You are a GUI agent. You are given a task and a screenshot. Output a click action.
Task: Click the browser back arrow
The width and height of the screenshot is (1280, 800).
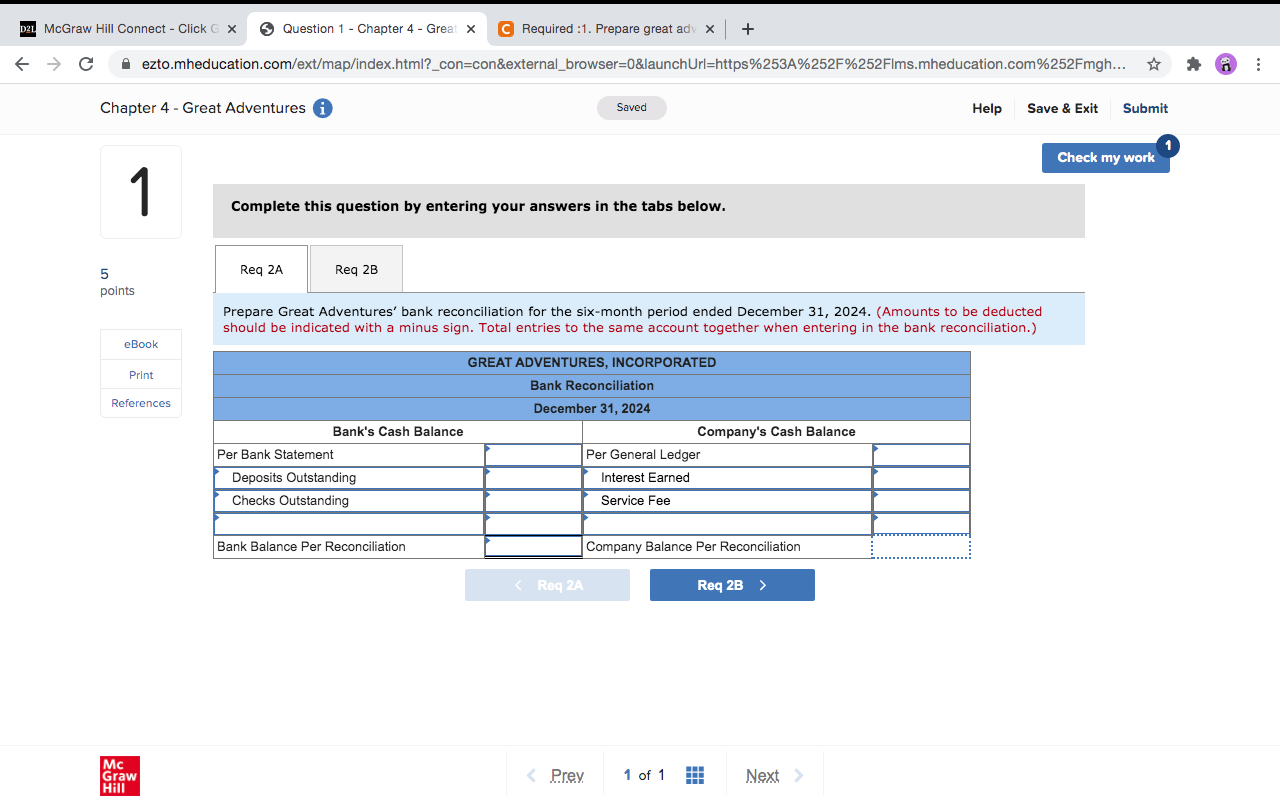pos(24,64)
